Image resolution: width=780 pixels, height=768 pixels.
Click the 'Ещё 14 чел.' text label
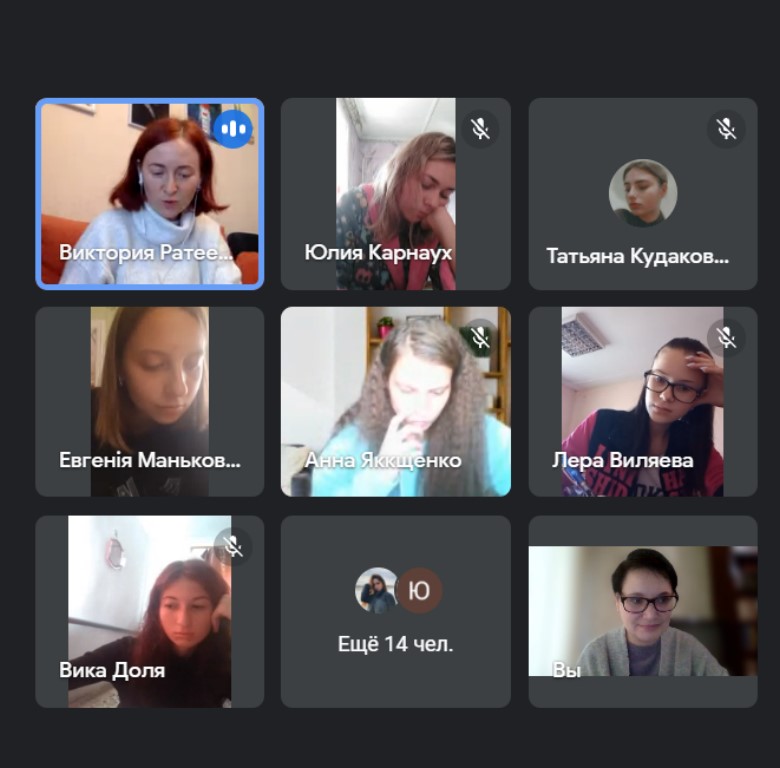tap(395, 644)
